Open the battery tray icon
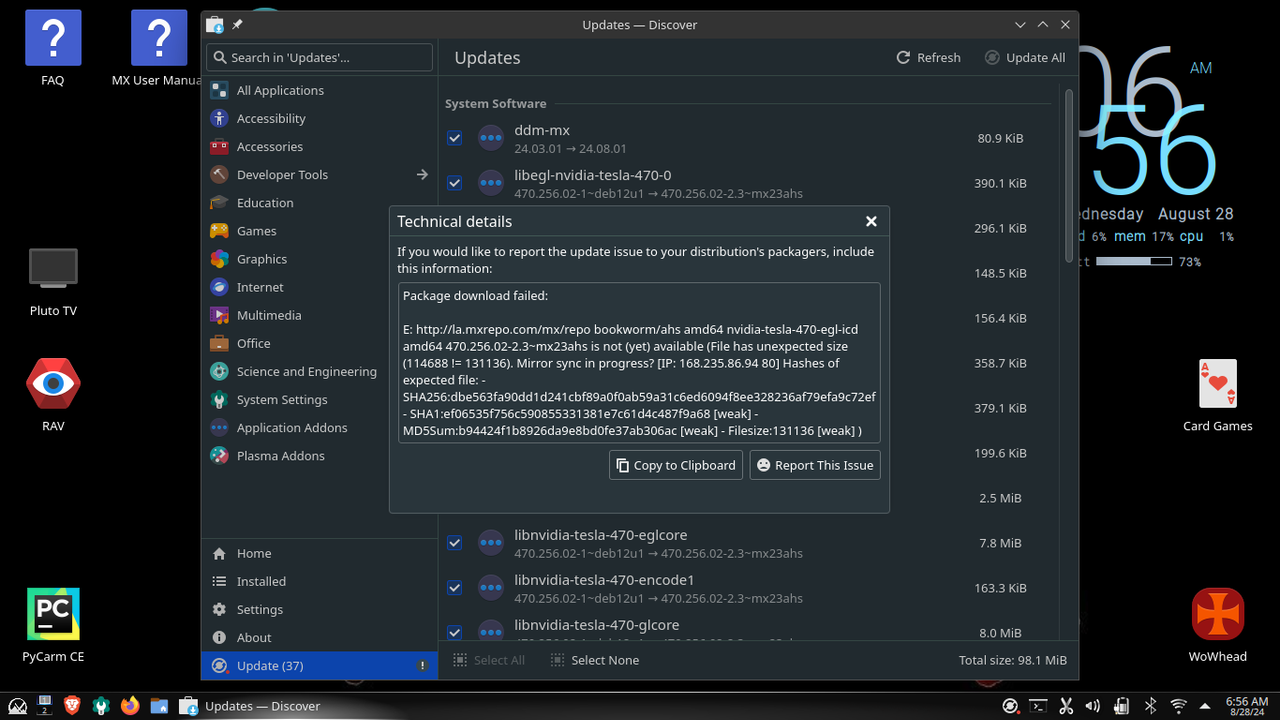1280x720 pixels. [1122, 706]
